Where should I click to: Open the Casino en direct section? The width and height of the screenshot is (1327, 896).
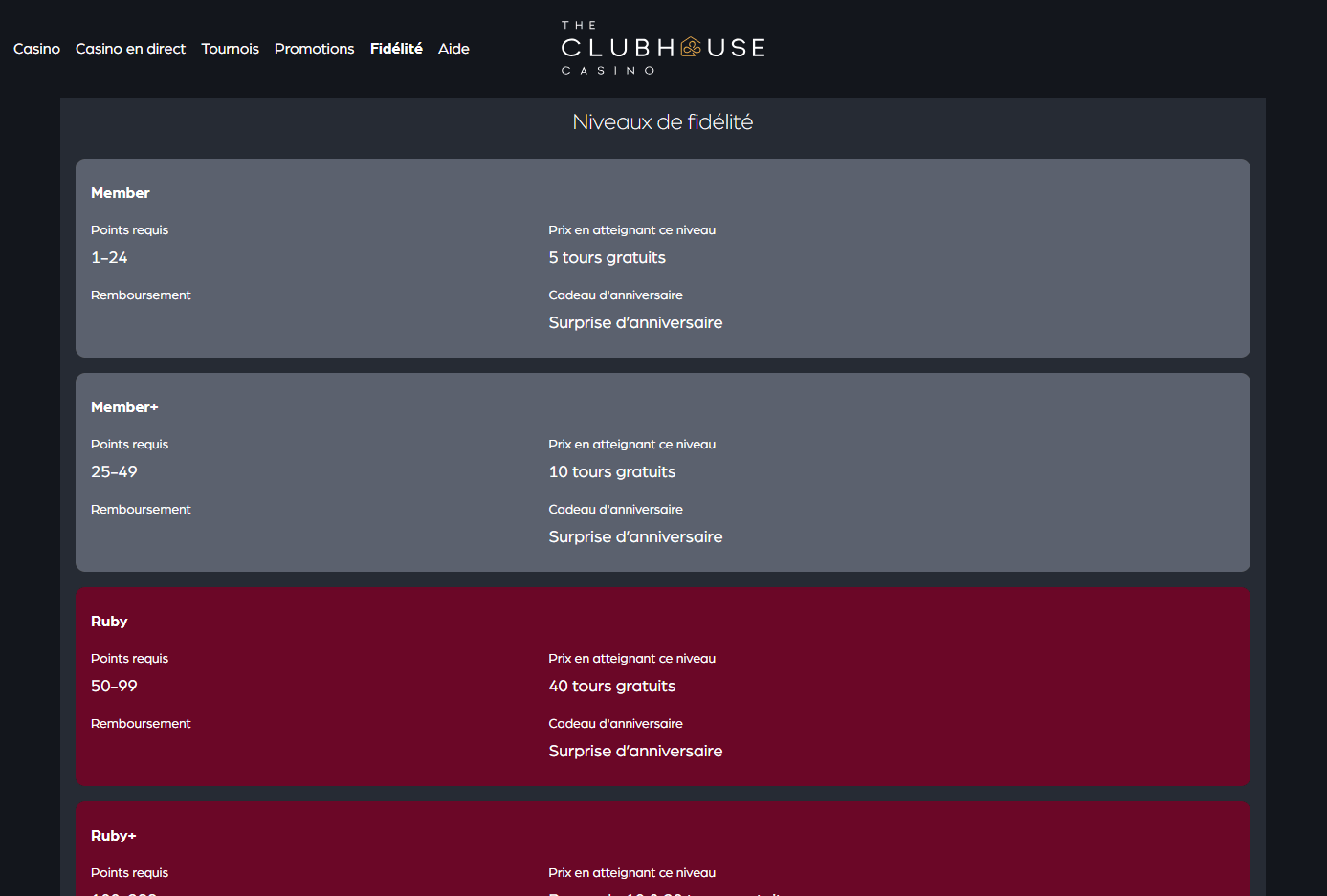pyautogui.click(x=130, y=49)
